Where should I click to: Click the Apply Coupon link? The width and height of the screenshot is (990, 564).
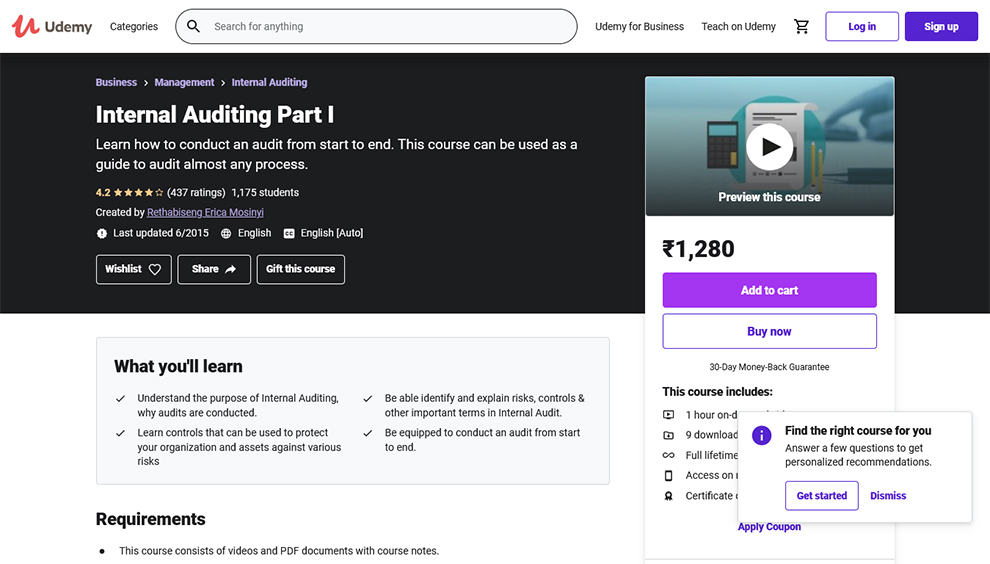coord(769,527)
